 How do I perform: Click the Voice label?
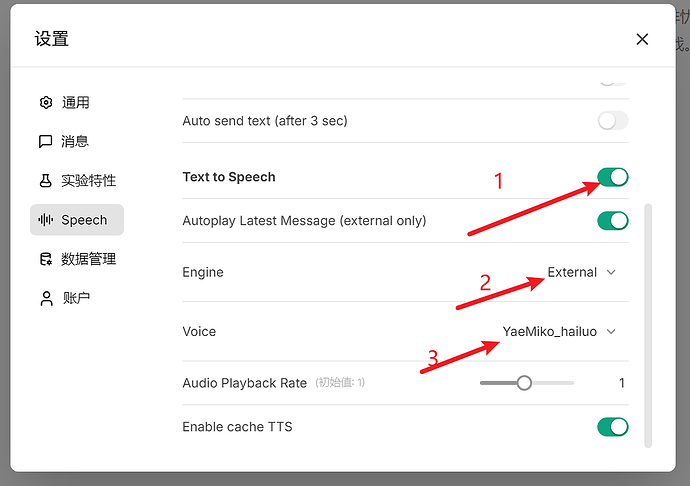(199, 331)
